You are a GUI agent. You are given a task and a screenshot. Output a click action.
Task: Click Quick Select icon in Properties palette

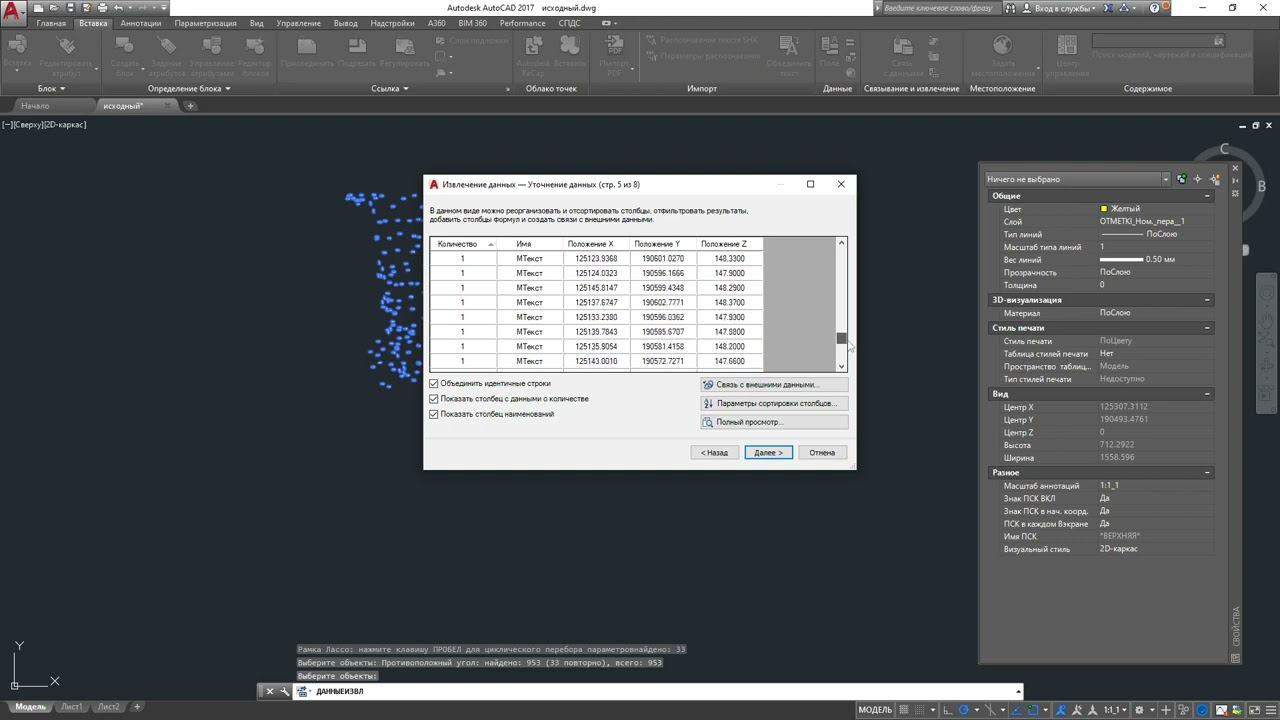(1215, 179)
